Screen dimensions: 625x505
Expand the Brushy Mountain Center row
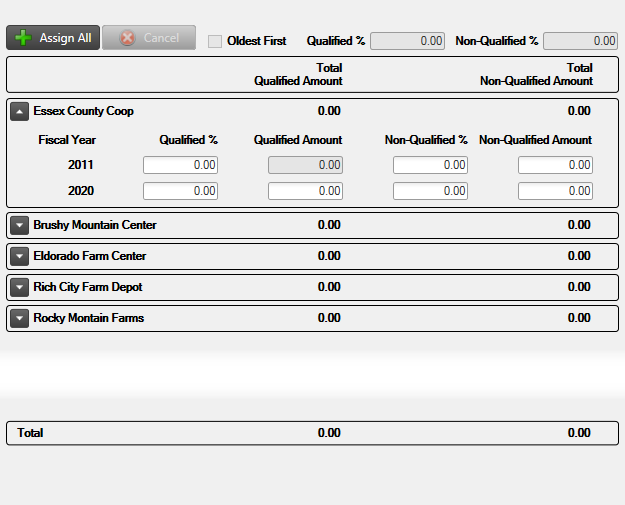[19, 226]
